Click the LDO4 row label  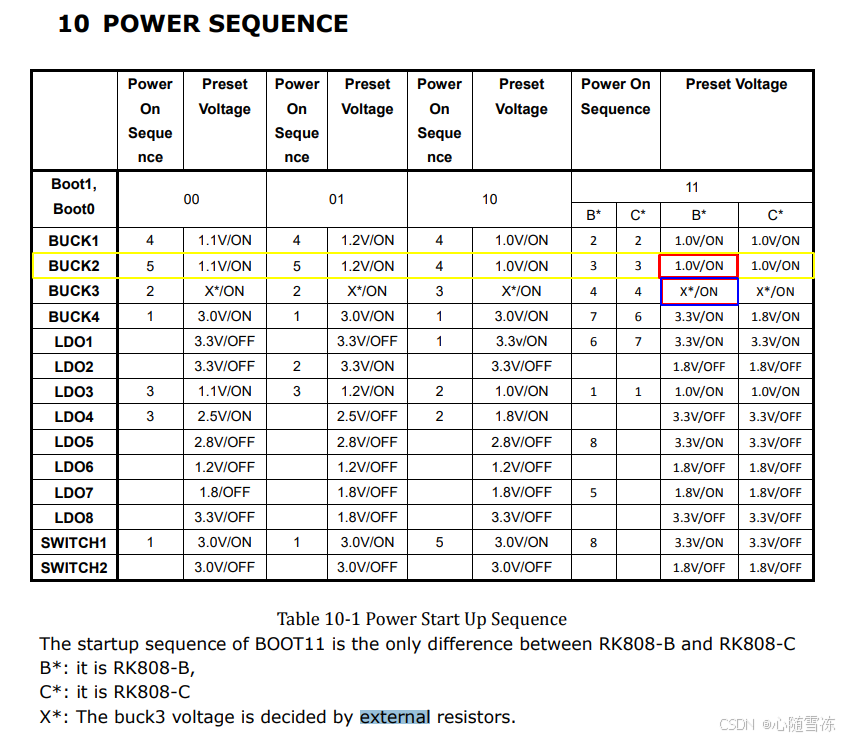coord(74,417)
